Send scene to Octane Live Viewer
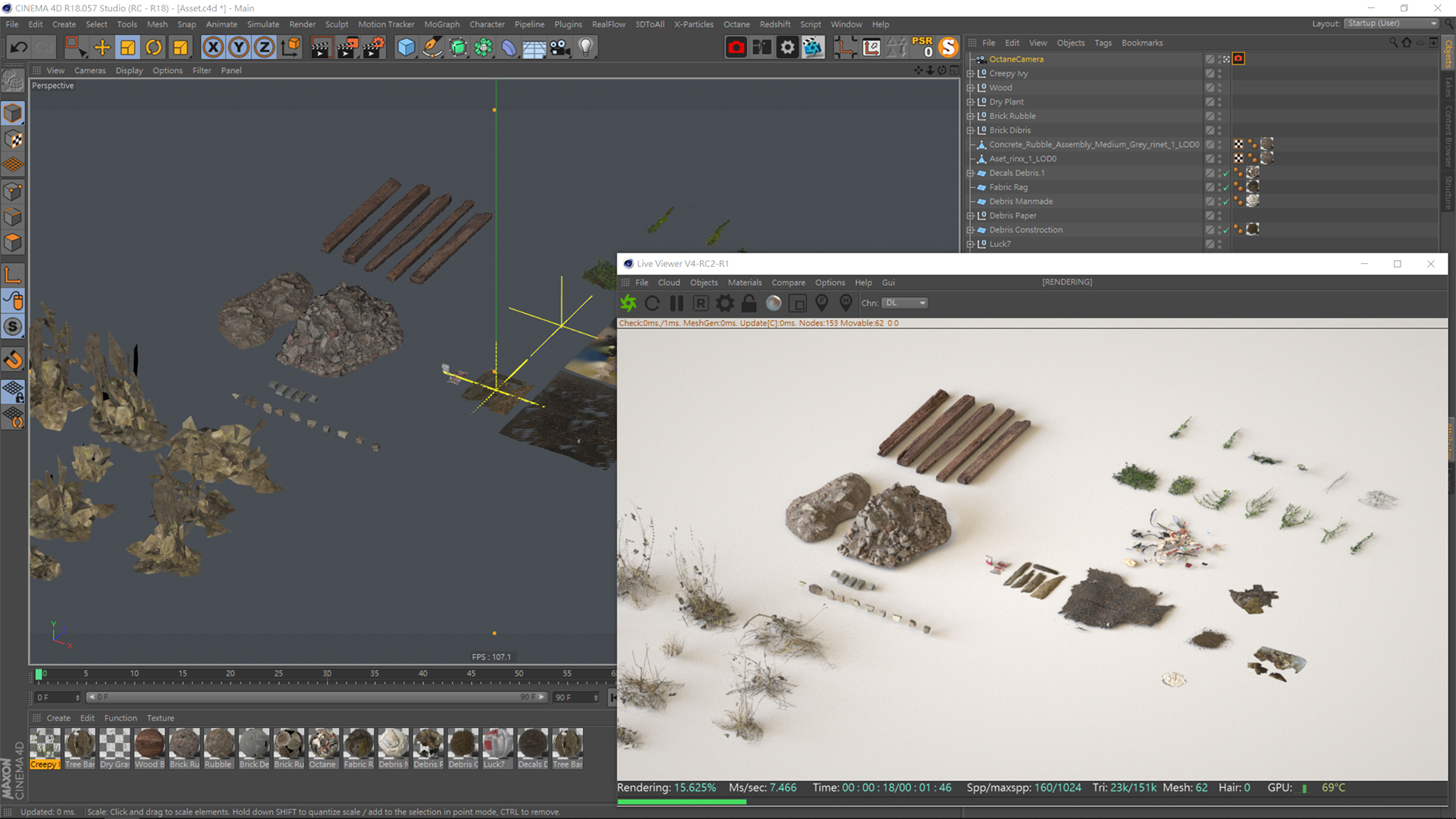This screenshot has height=819, width=1456. [x=629, y=303]
